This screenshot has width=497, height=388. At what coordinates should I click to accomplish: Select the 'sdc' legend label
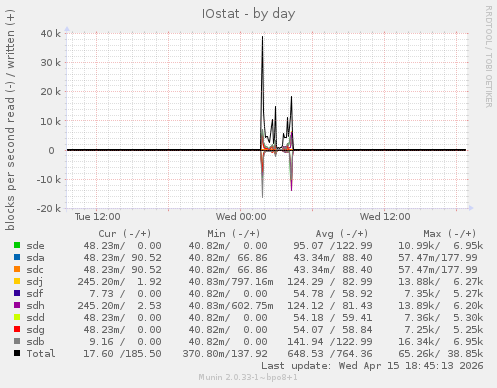tap(35, 270)
